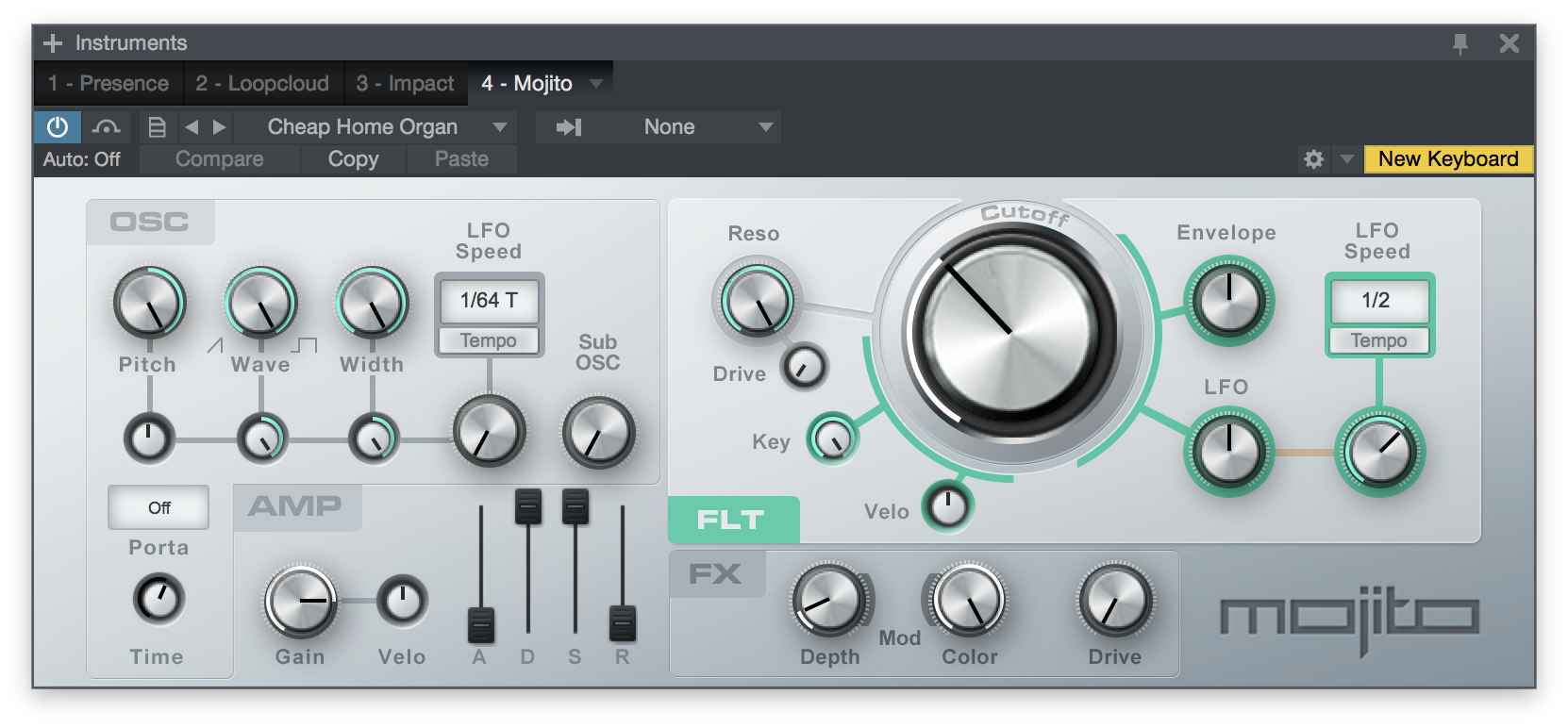Adjust the OSC Wave knob
Viewport: 1568px width, 728px height.
pyautogui.click(x=260, y=303)
